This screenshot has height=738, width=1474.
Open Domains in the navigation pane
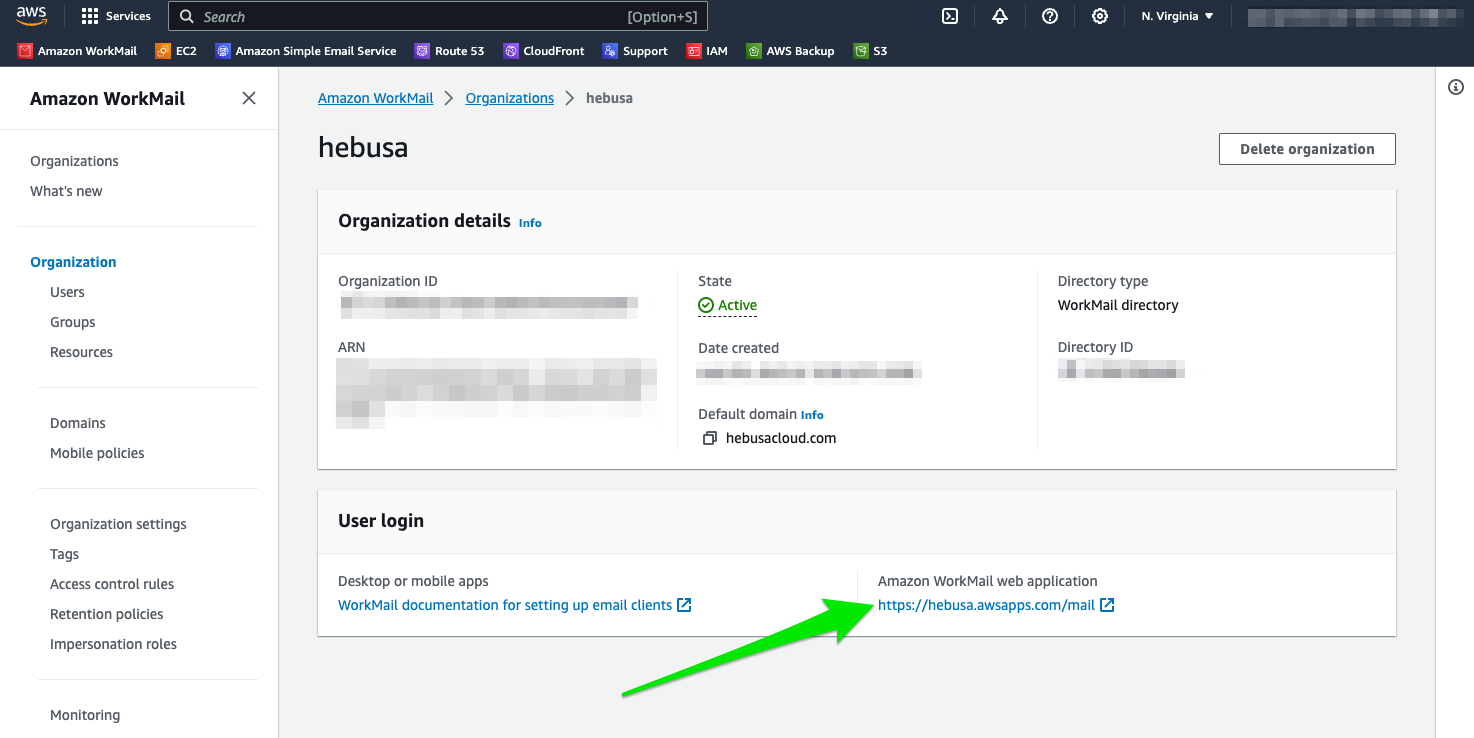tap(78, 423)
